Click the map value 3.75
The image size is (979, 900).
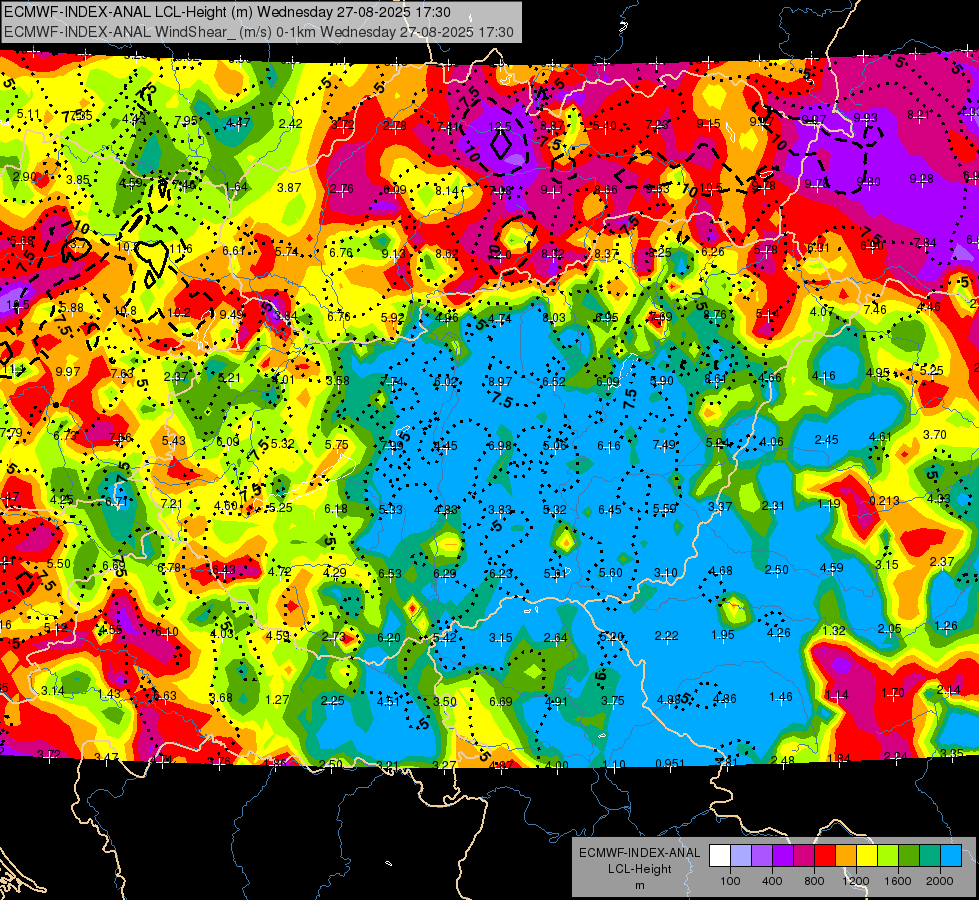(x=612, y=700)
